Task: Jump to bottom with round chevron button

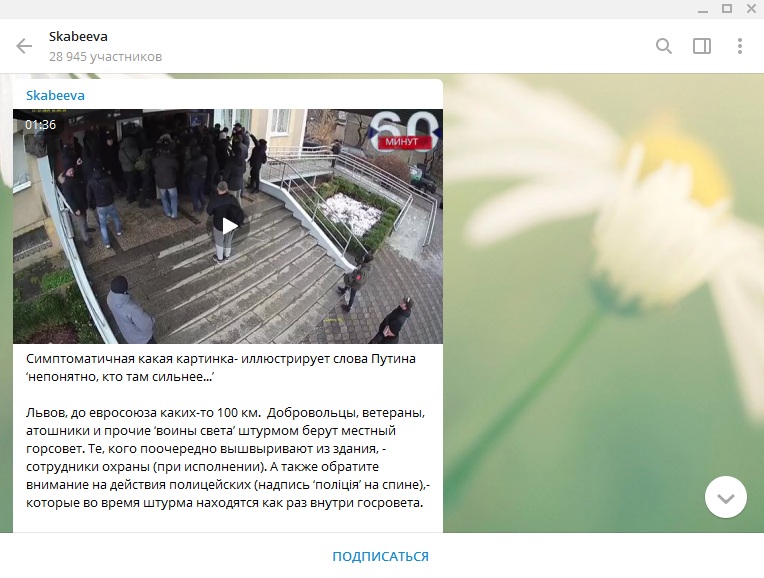Action: click(725, 497)
